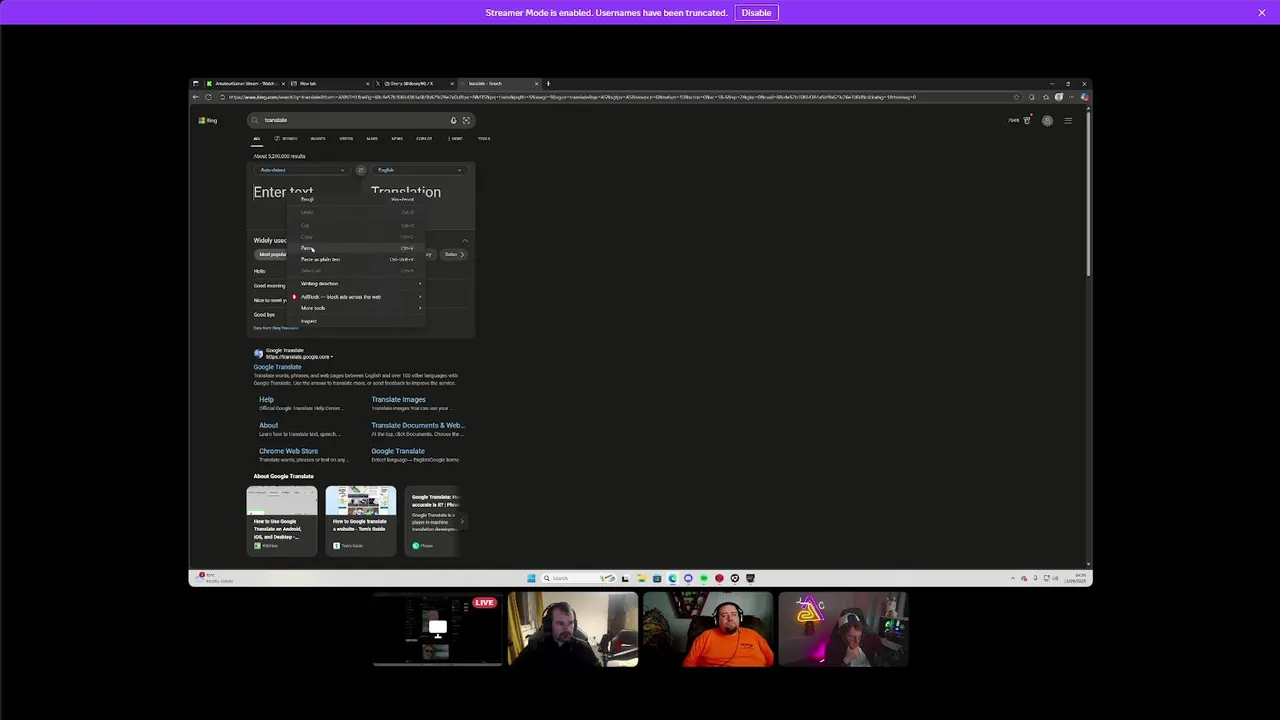Switch to the COPILOT search tab

424,139
